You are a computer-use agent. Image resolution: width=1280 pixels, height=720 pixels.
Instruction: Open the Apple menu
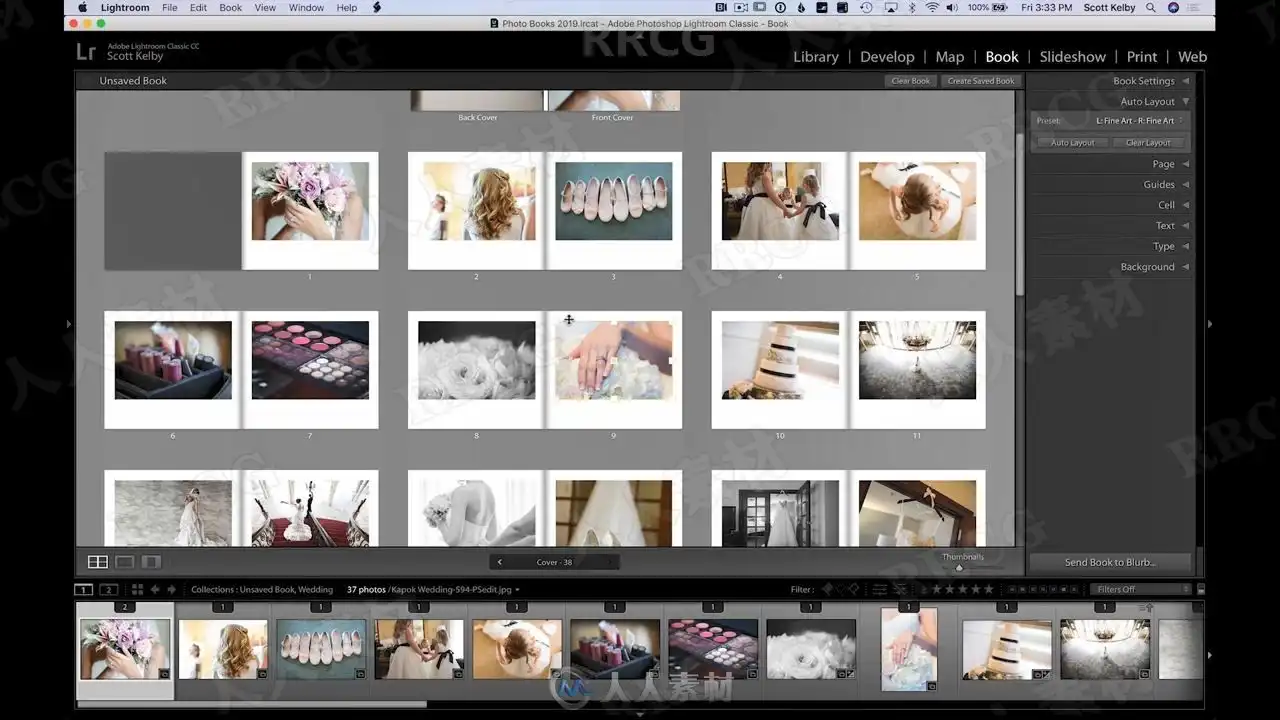coord(83,8)
